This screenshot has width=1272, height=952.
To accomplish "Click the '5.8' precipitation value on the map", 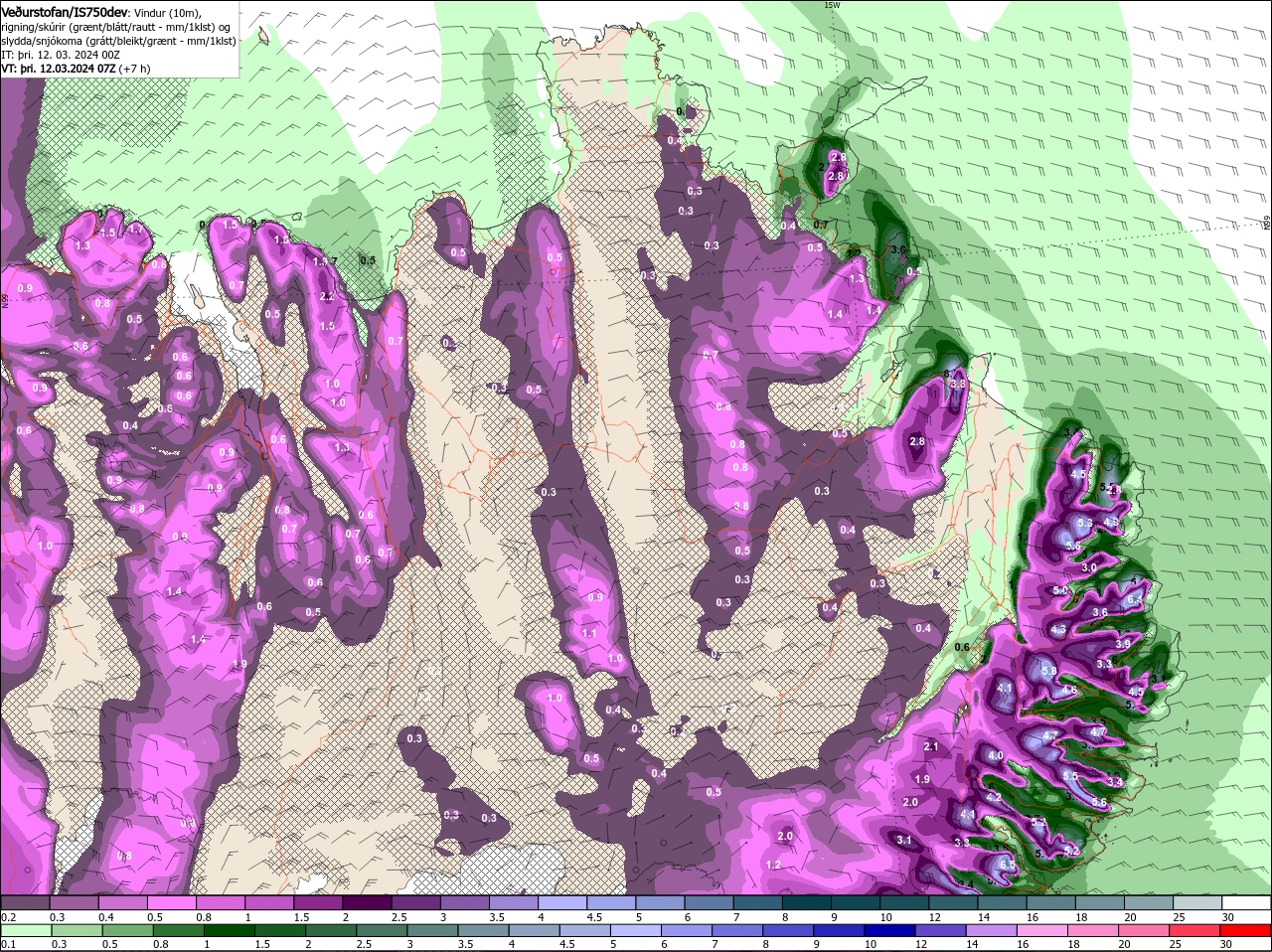I will point(1048,672).
